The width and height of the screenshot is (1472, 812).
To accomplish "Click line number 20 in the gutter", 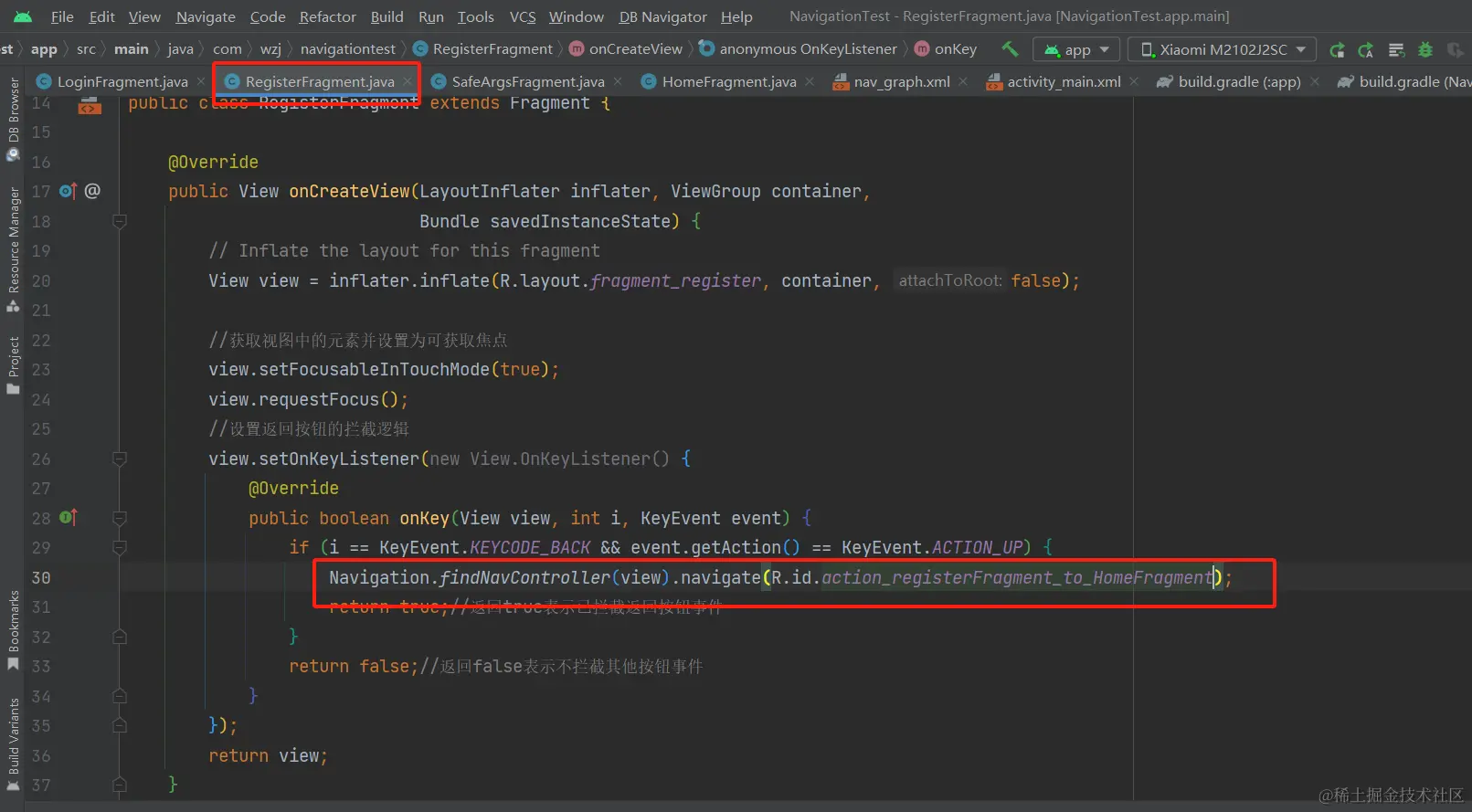I will 41,280.
